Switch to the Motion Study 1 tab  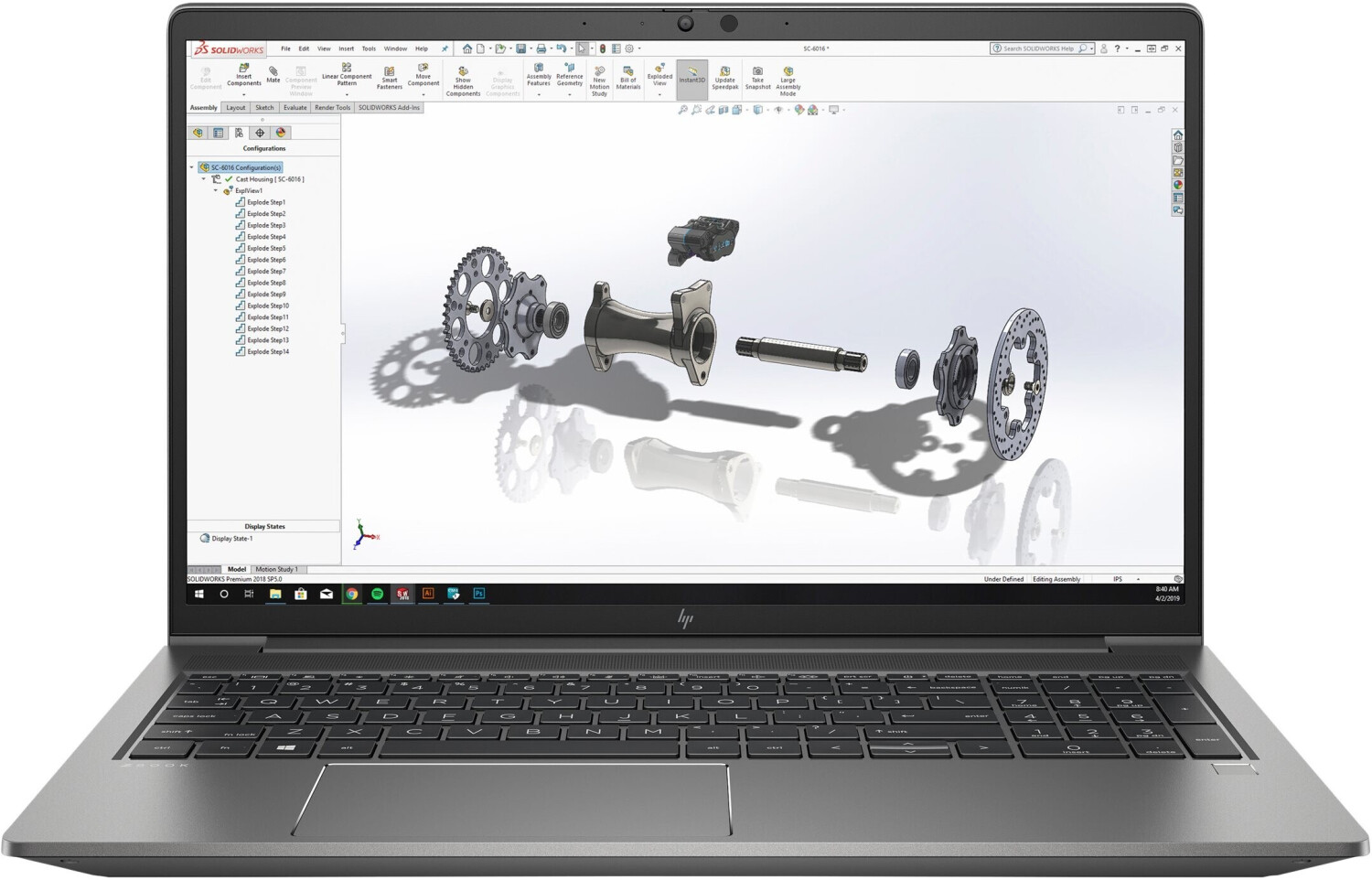click(277, 569)
